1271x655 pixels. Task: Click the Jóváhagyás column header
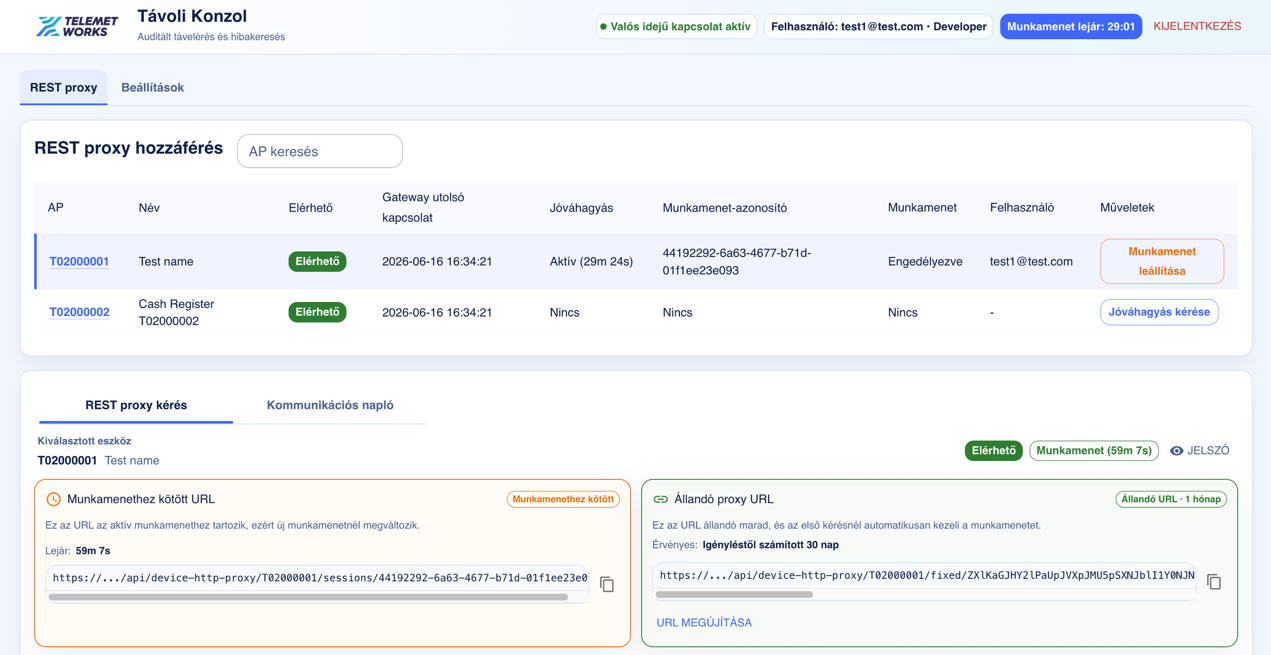coord(581,208)
